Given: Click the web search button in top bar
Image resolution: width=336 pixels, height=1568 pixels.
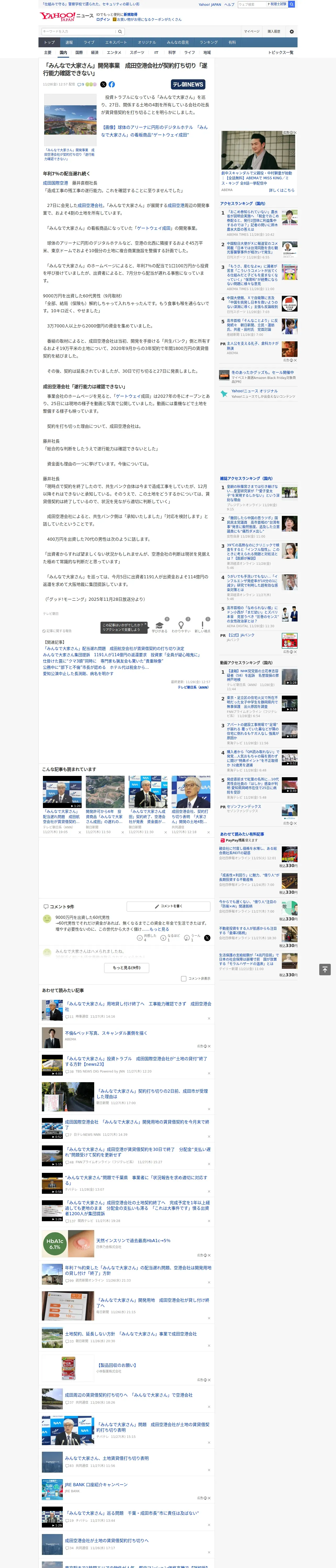Looking at the screenshot, I should point(292,4).
